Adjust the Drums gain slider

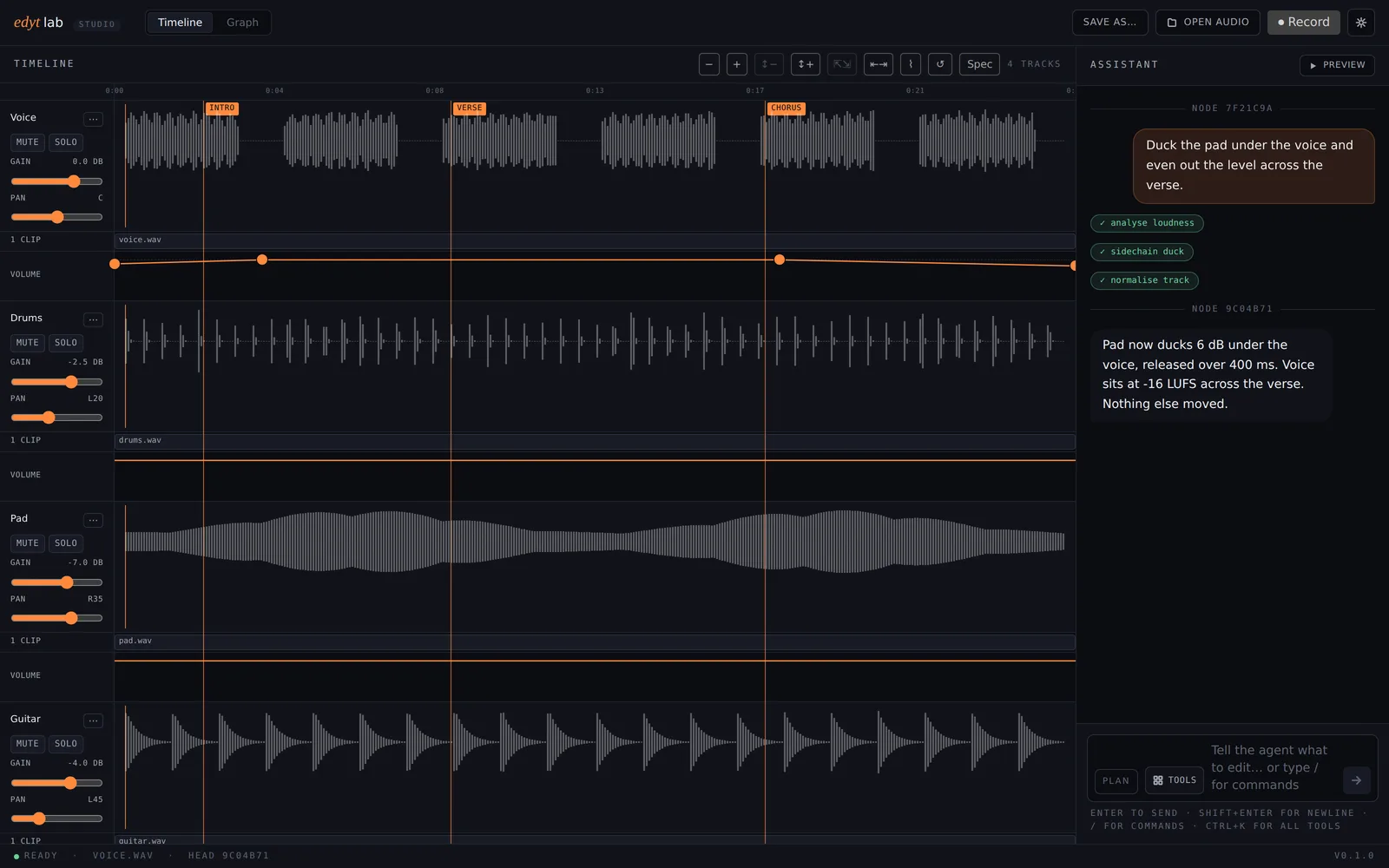(56, 382)
